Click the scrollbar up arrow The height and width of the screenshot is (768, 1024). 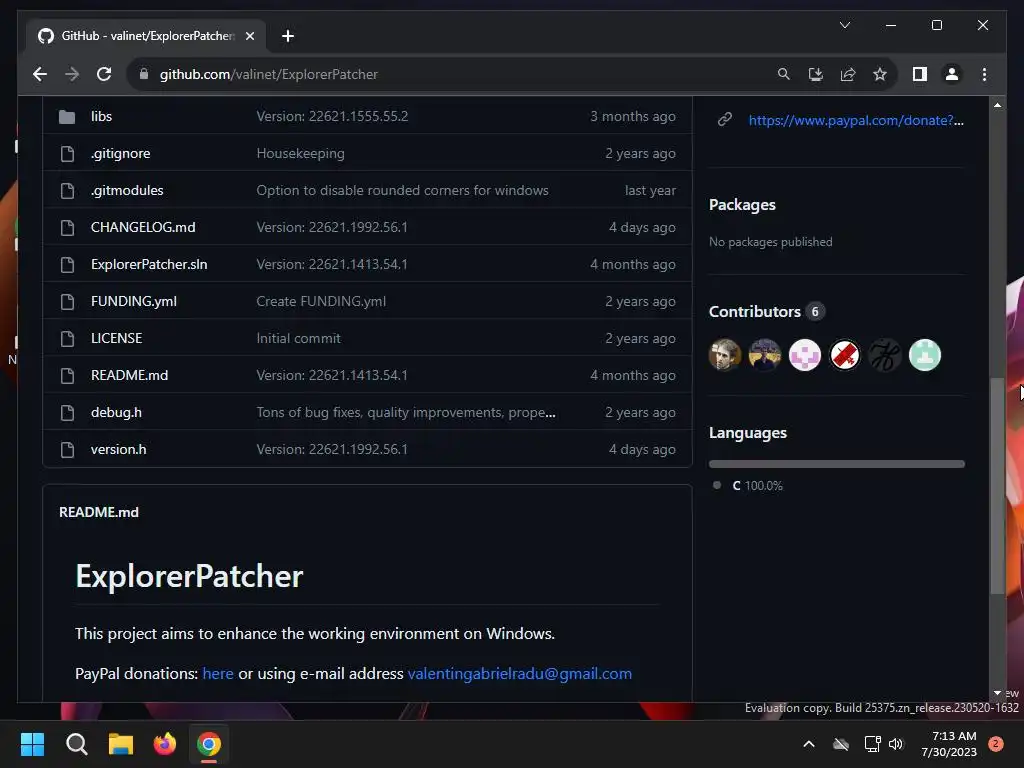tap(997, 104)
